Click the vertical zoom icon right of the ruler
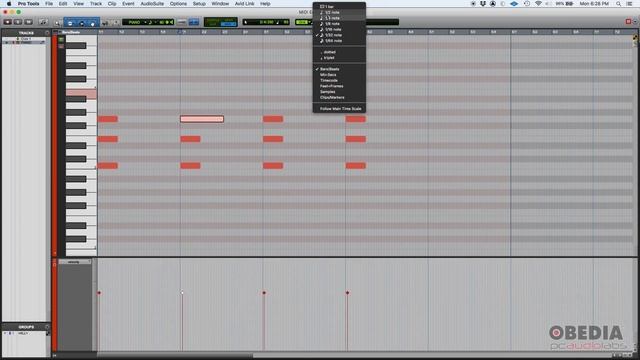The height and width of the screenshot is (360, 640). click(x=635, y=38)
